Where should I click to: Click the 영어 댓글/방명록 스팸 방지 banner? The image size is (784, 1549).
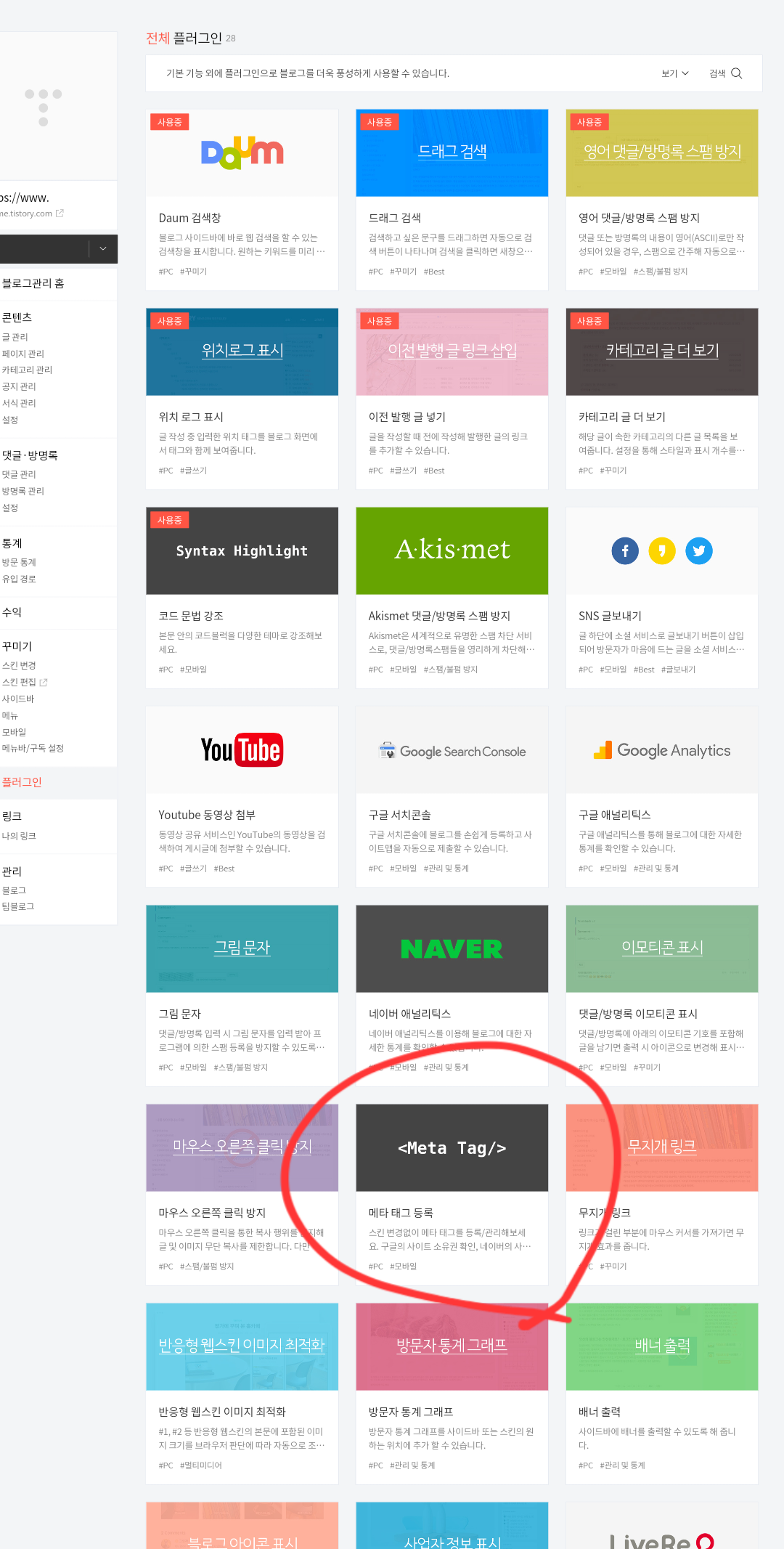coord(662,152)
